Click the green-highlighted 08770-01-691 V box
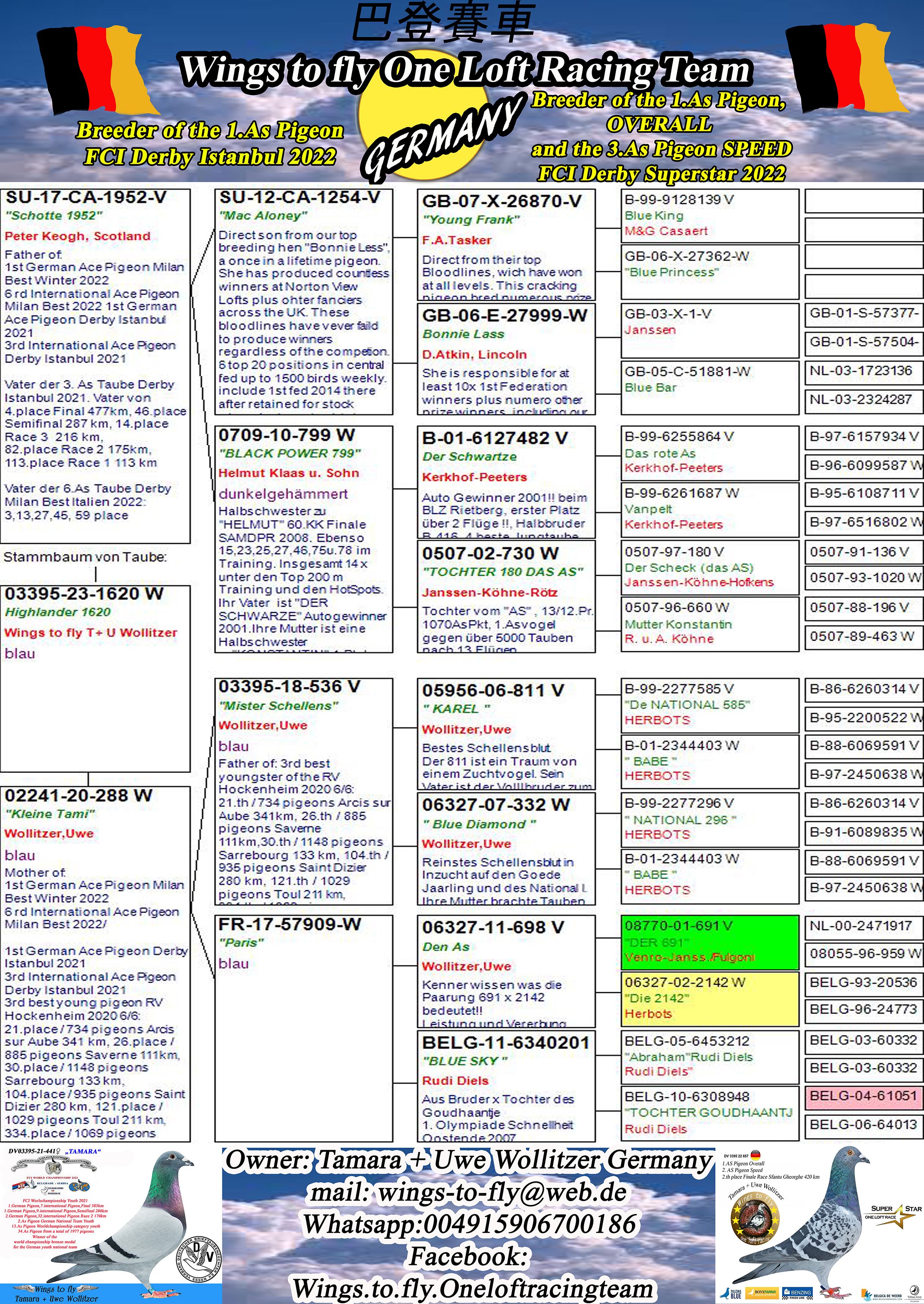 point(709,942)
